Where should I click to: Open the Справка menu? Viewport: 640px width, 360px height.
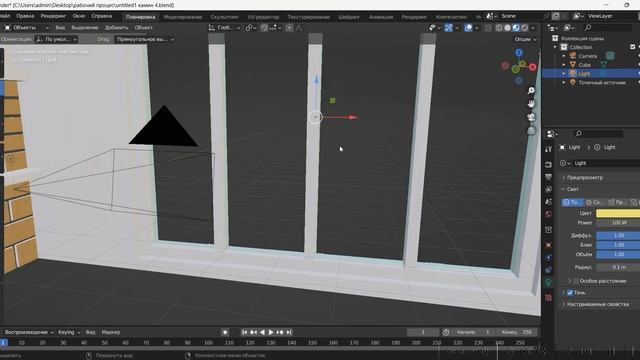[101, 16]
